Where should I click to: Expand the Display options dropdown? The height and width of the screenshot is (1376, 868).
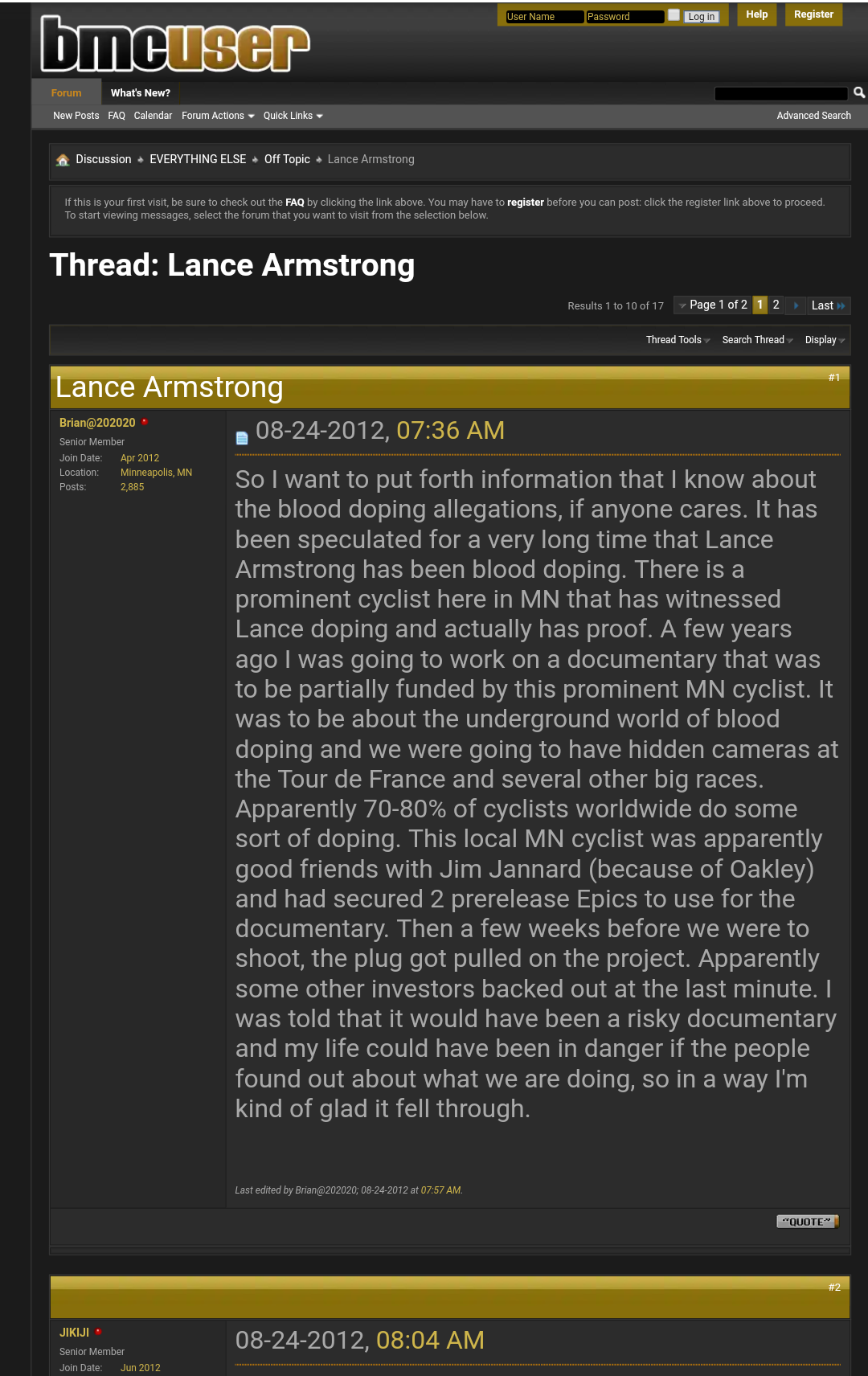pos(825,340)
